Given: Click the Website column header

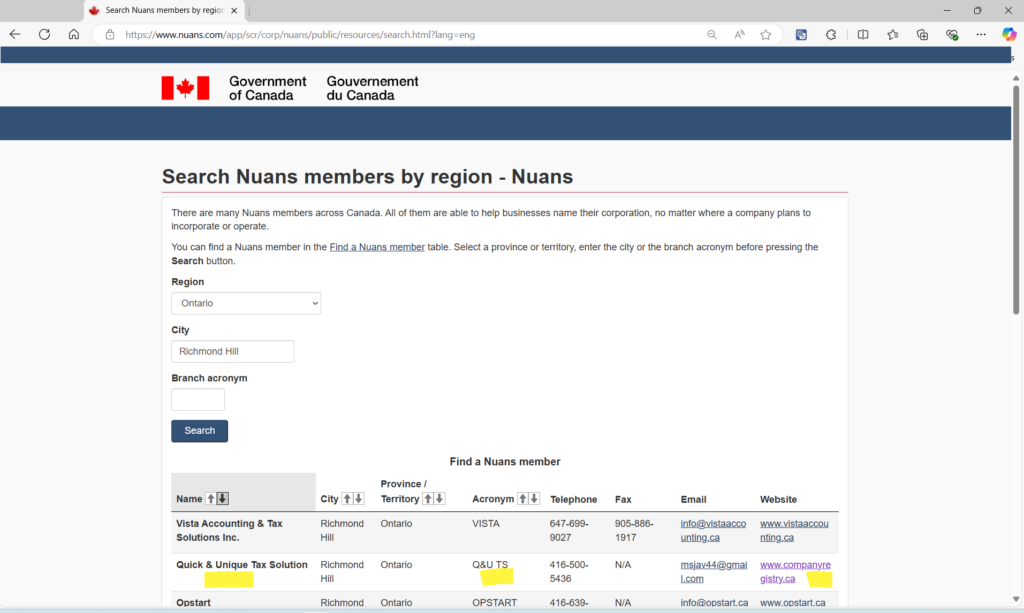Looking at the screenshot, I should pos(778,499).
